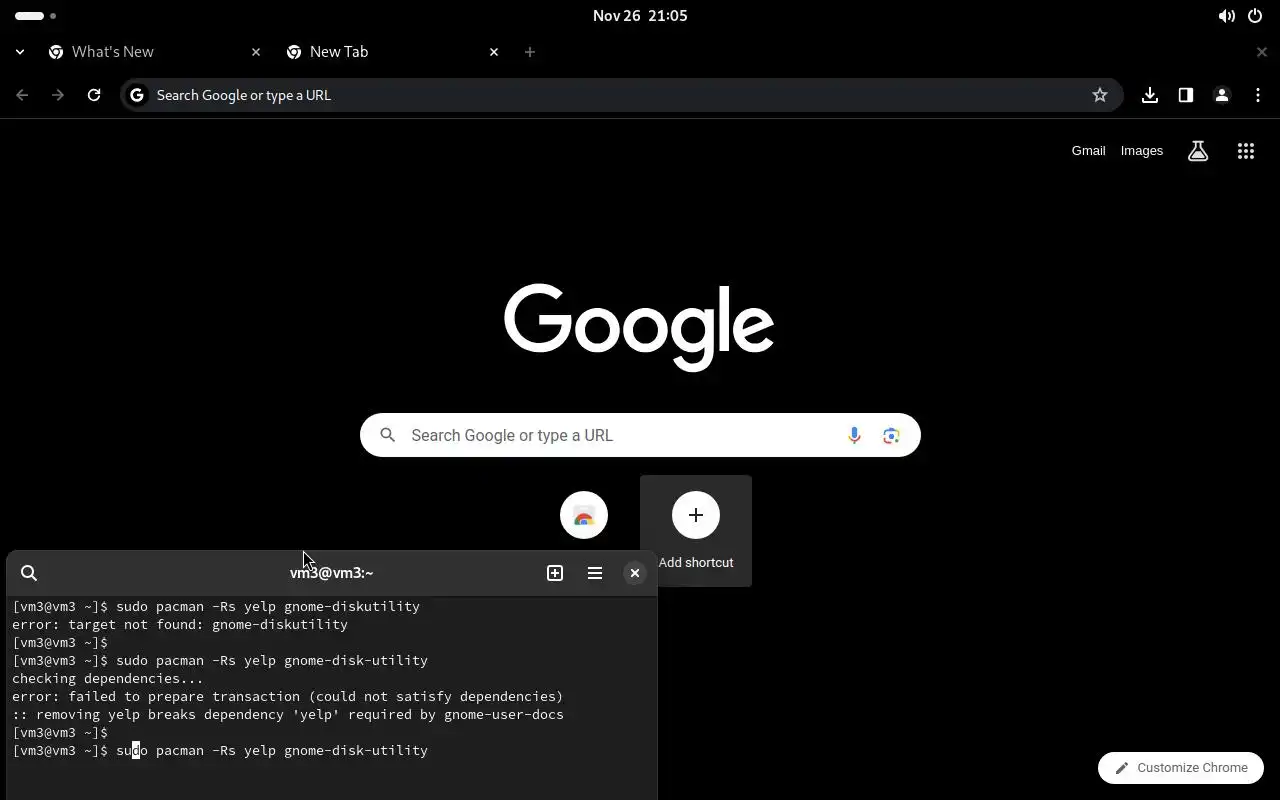Open the Chrome profile avatar icon

[1222, 95]
